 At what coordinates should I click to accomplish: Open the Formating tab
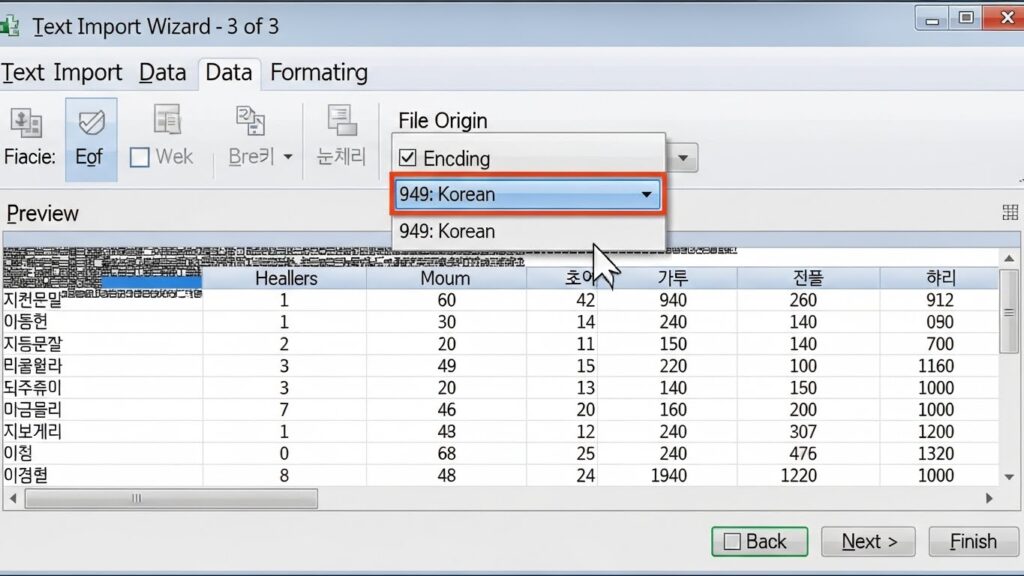(318, 72)
